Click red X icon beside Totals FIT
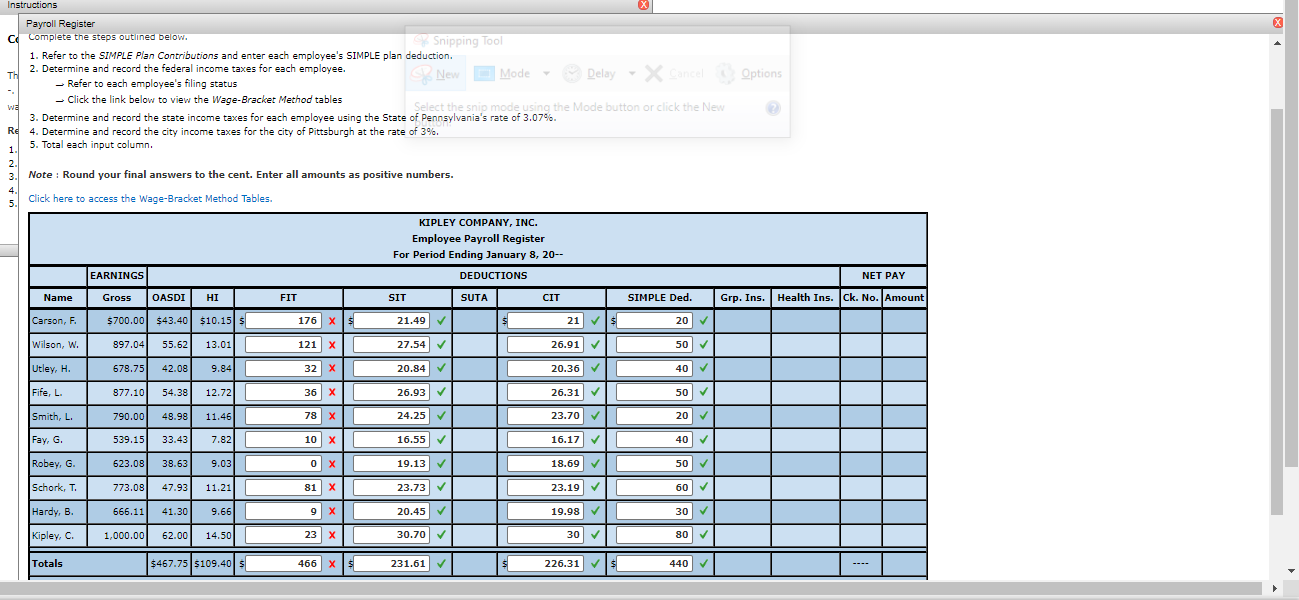 [331, 564]
